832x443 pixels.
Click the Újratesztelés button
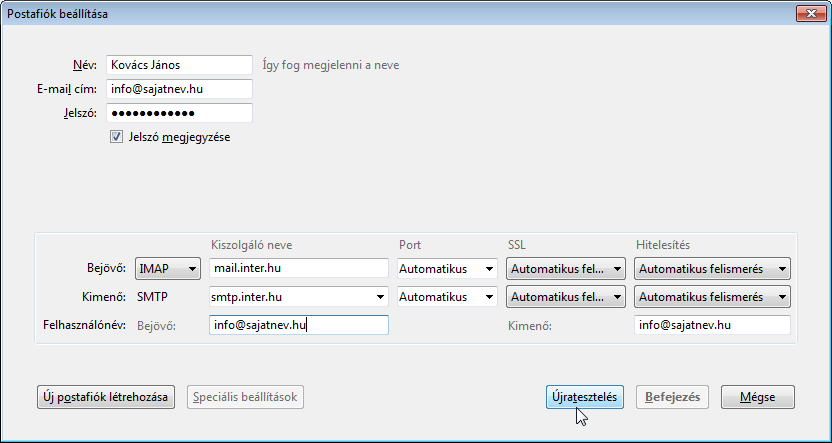585,397
